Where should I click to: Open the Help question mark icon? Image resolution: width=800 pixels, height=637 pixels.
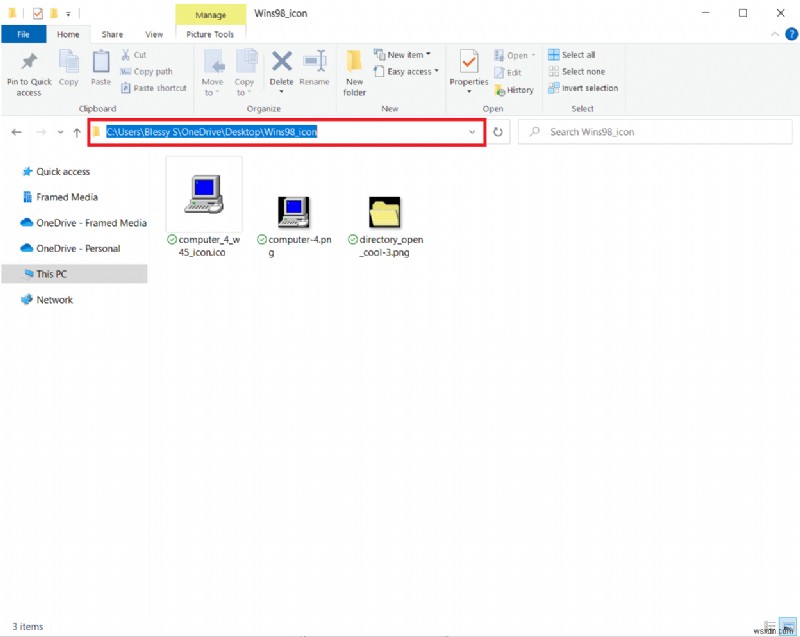(791, 34)
